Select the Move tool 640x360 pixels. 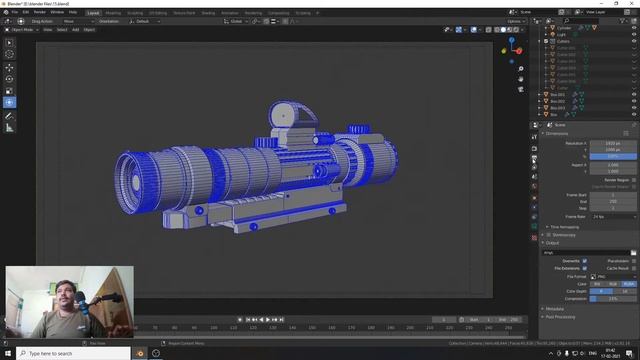(x=9, y=67)
